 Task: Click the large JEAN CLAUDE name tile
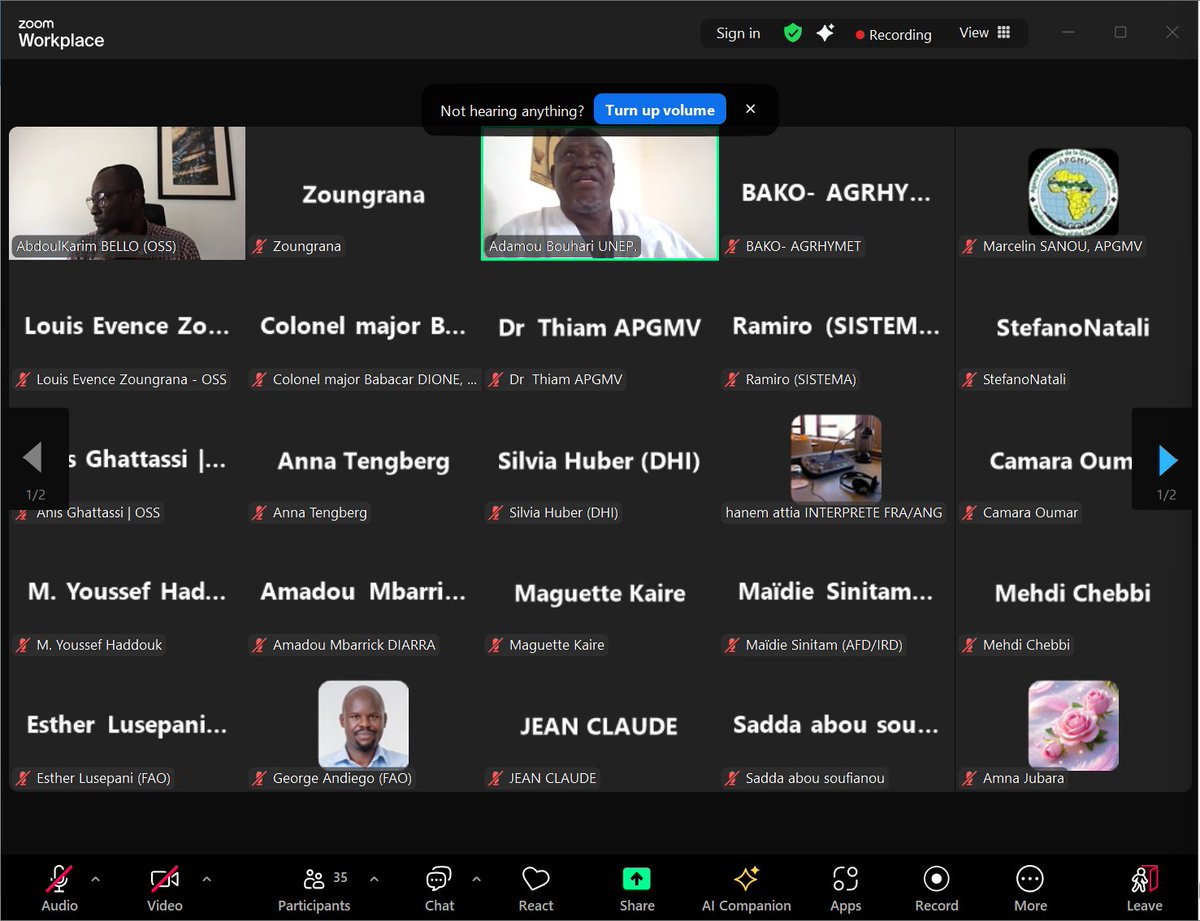pyautogui.click(x=600, y=727)
